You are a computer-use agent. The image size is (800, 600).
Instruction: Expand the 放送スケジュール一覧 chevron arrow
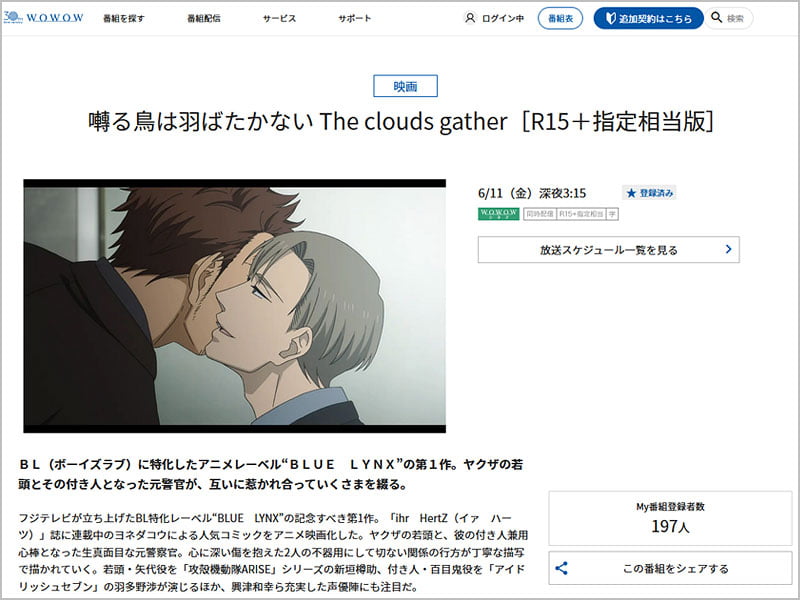coord(729,249)
